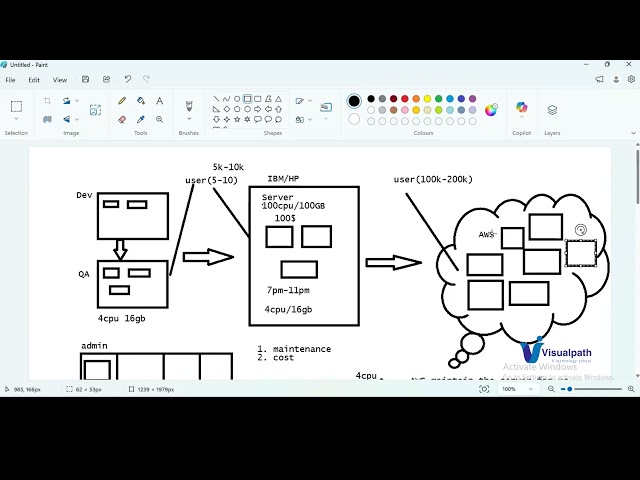Activate Colour 2 white selector
Viewport: 640px width, 480px height.
pos(354,119)
